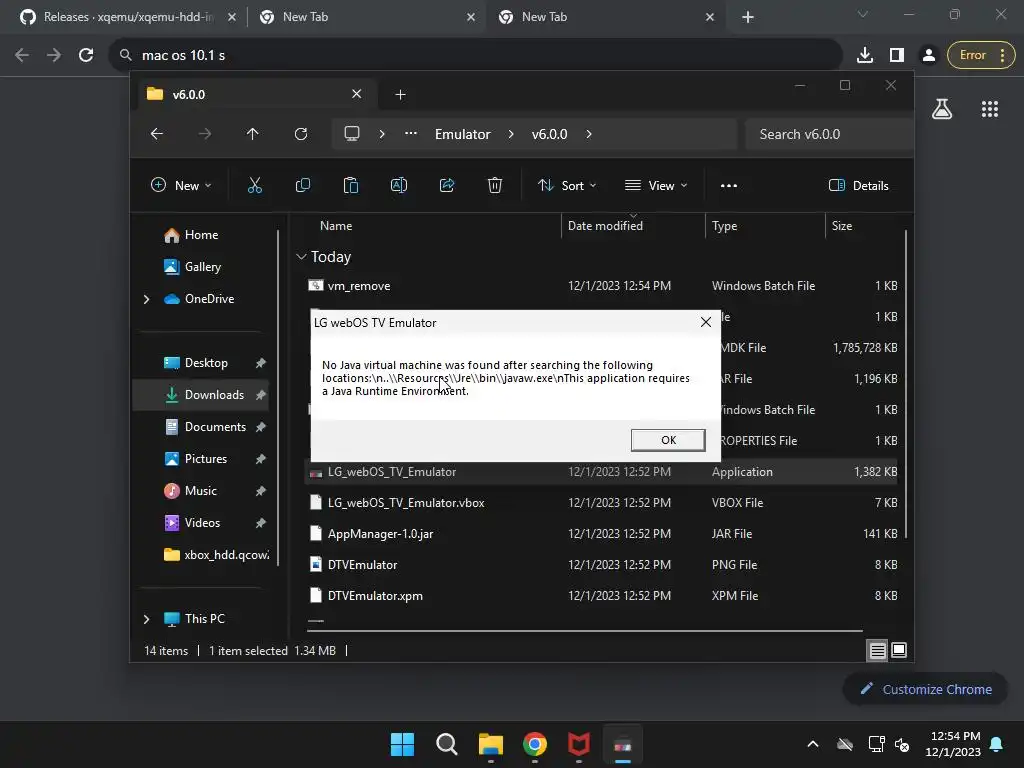Expand hidden breadcrumb path ellipsis
The image size is (1024, 768).
tap(411, 134)
